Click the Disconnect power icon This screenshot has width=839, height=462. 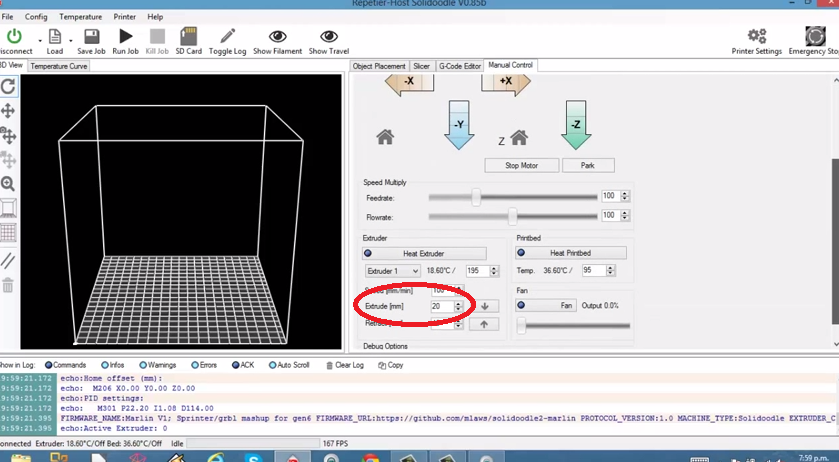point(14,36)
